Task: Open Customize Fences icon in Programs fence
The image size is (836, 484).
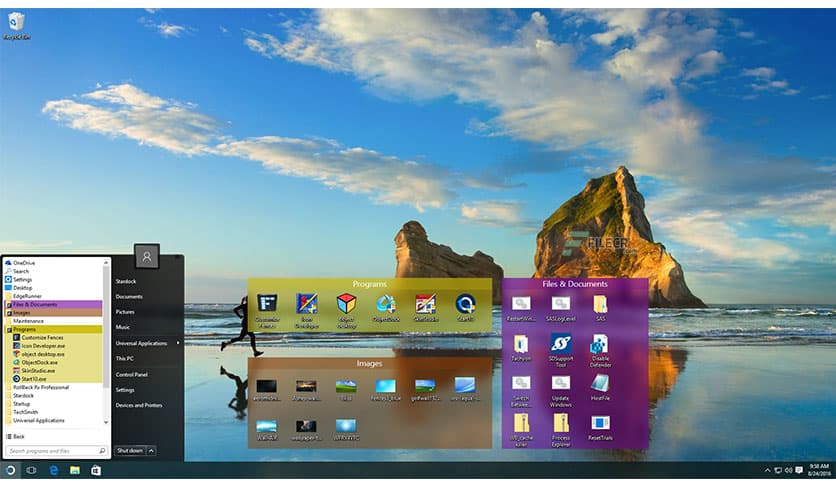Action: (x=267, y=304)
